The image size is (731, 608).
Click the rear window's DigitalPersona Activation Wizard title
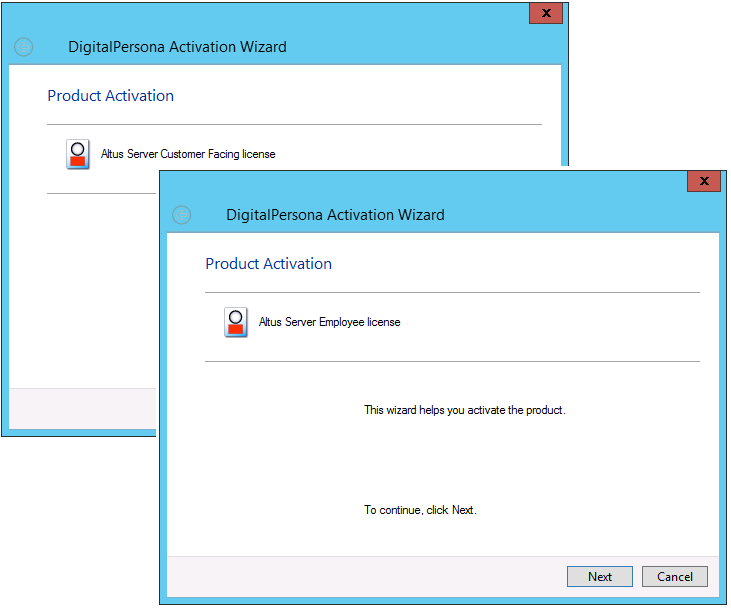(177, 47)
